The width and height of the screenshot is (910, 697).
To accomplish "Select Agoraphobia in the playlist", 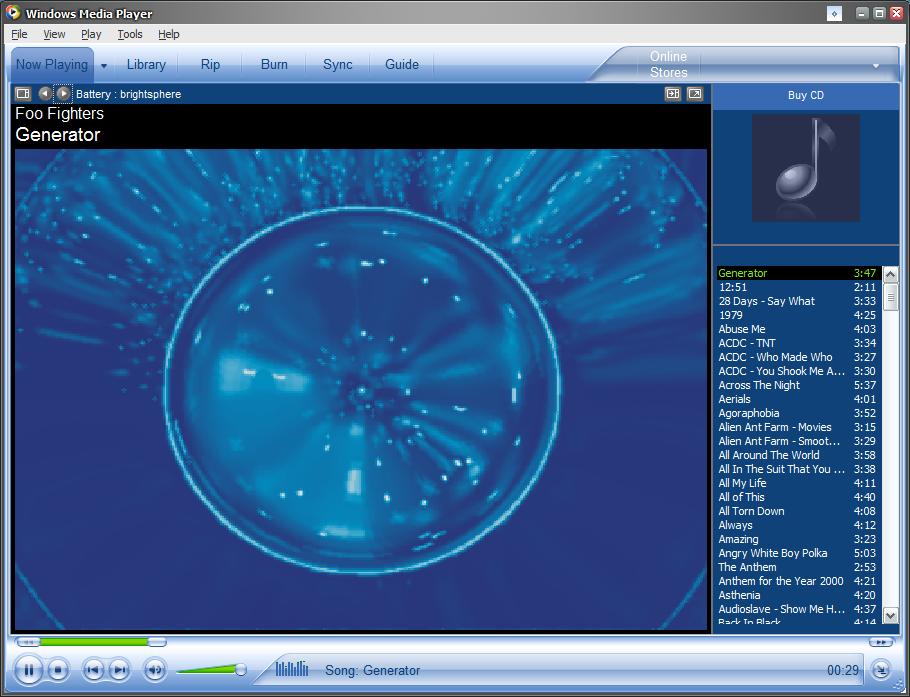I will [799, 413].
